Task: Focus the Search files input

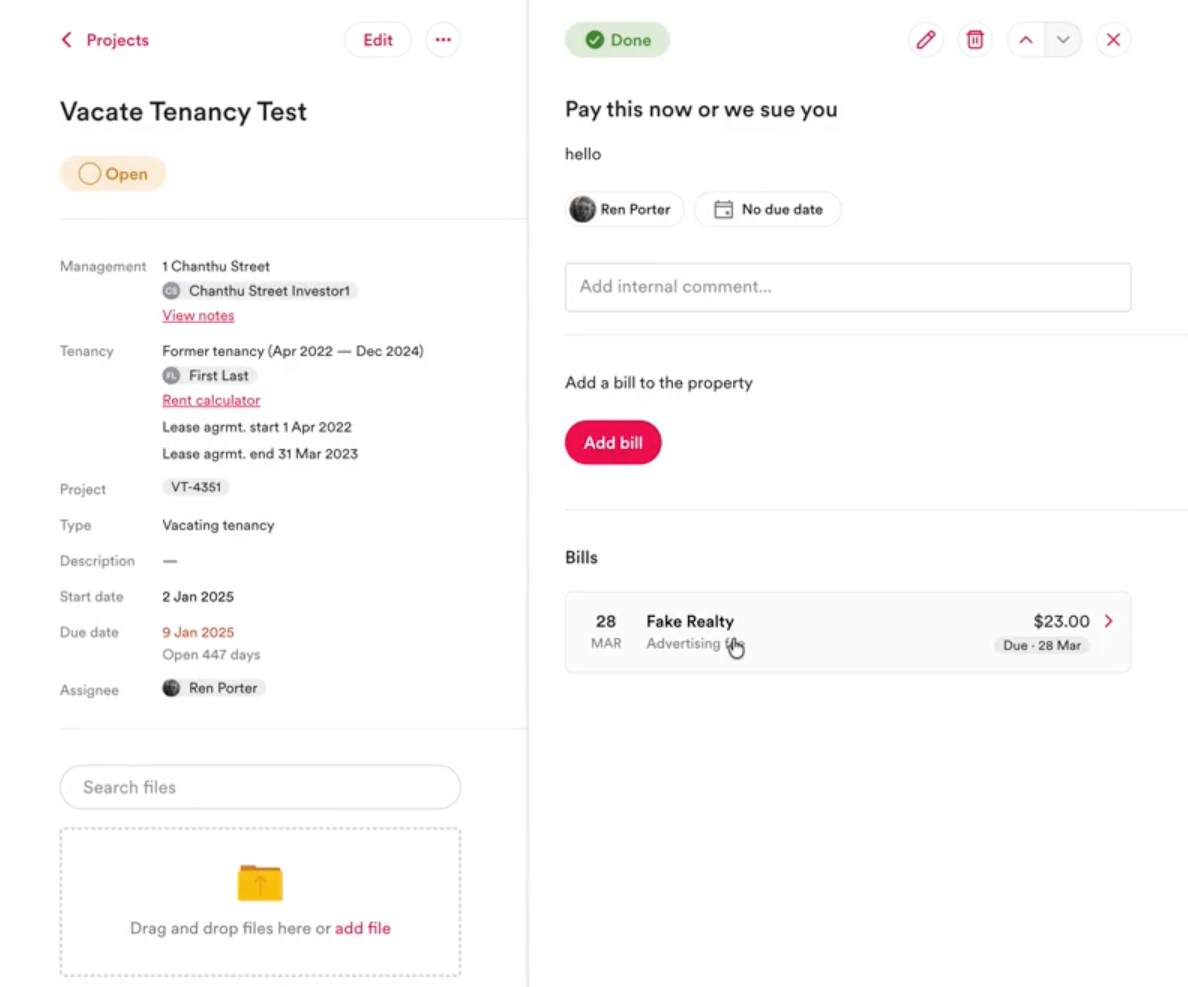Action: 260,787
